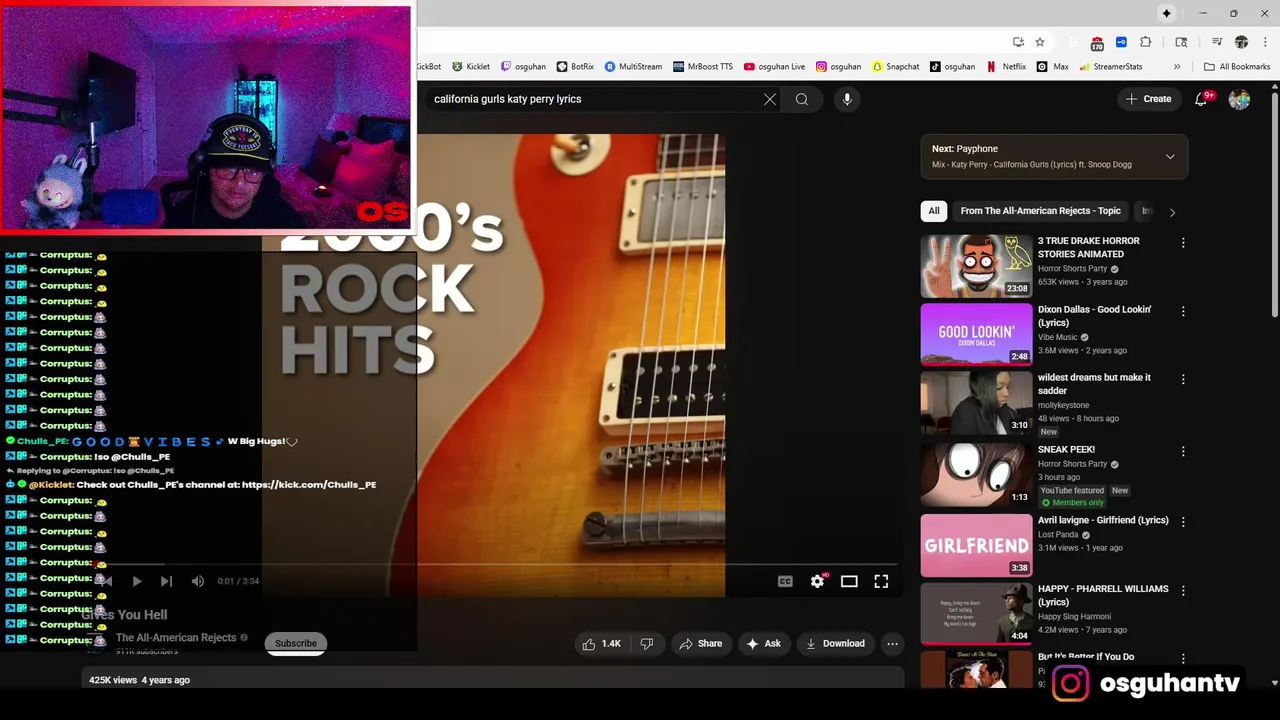
Task: Click the magnifying glass search button
Action: tap(802, 99)
